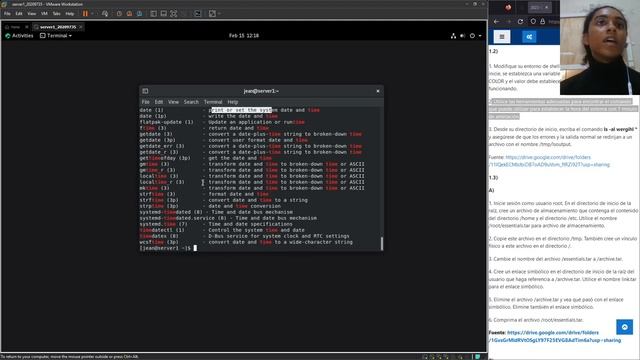
Task: Open the VMware Help menu
Action: pos(70,13)
